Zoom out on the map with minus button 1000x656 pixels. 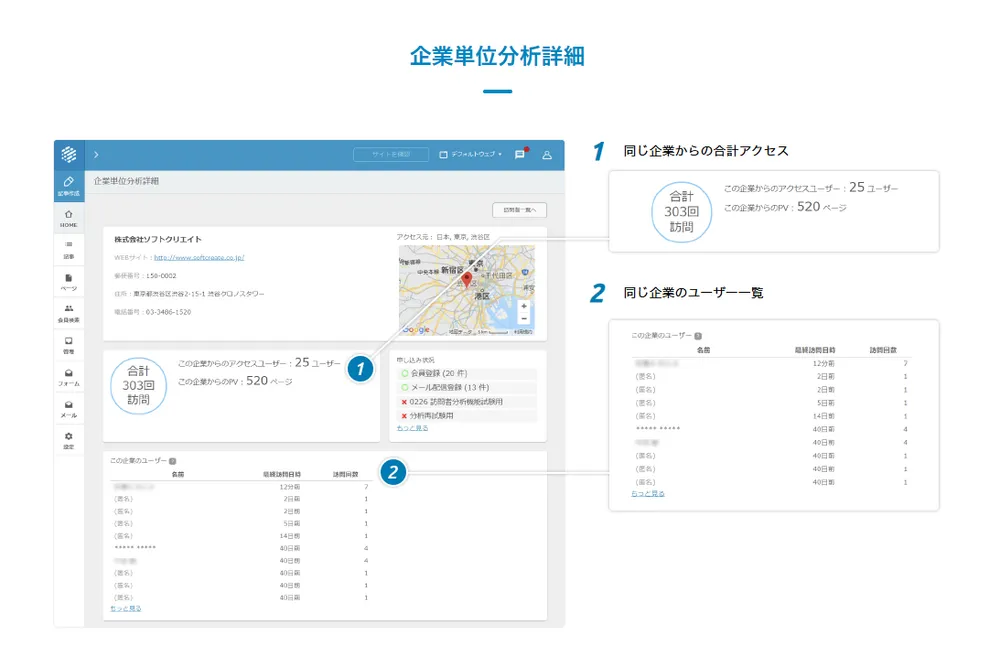[524, 319]
